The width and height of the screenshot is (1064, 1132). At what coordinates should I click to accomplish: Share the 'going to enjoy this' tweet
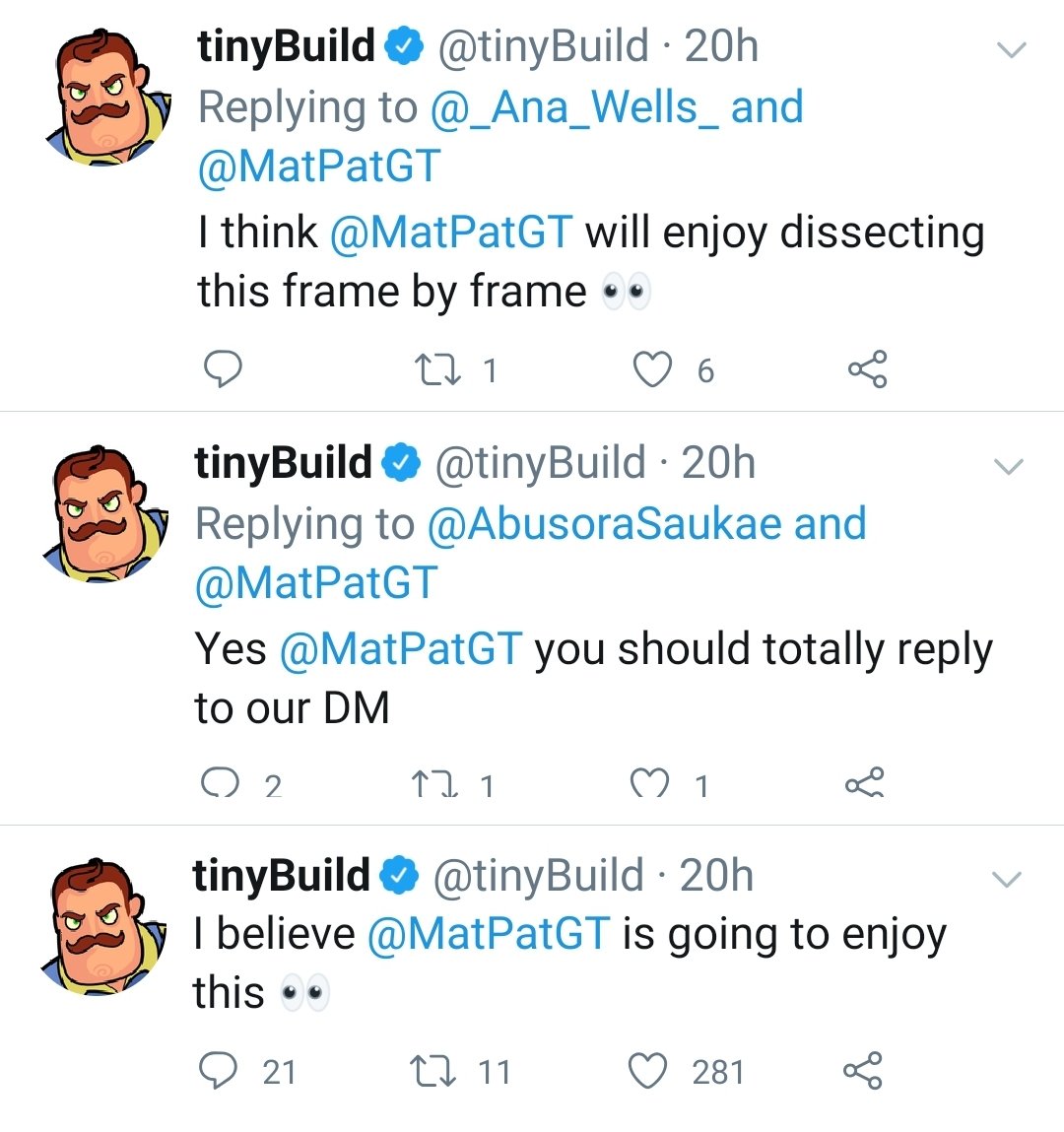pos(863,1070)
